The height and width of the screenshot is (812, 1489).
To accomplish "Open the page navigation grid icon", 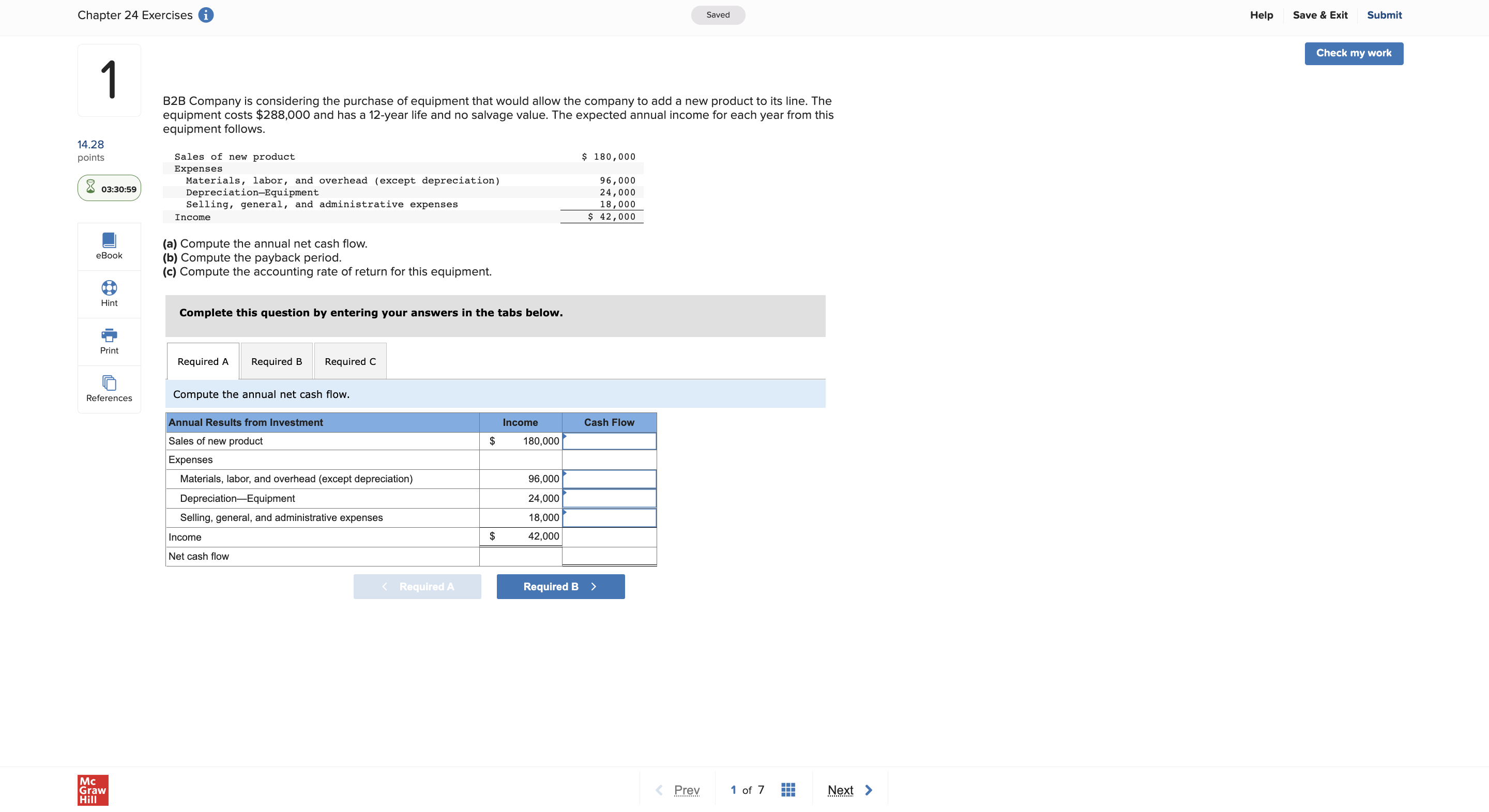I will [x=787, y=789].
